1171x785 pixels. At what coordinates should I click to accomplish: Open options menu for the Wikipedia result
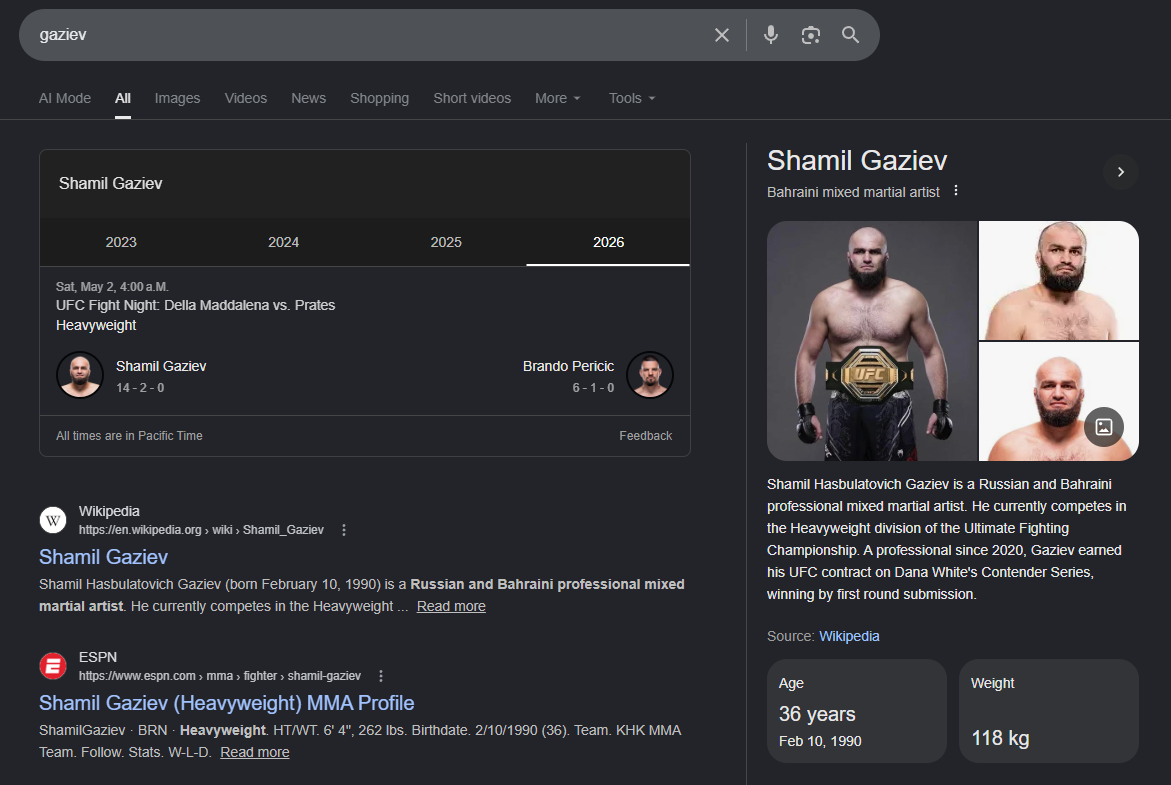(344, 530)
